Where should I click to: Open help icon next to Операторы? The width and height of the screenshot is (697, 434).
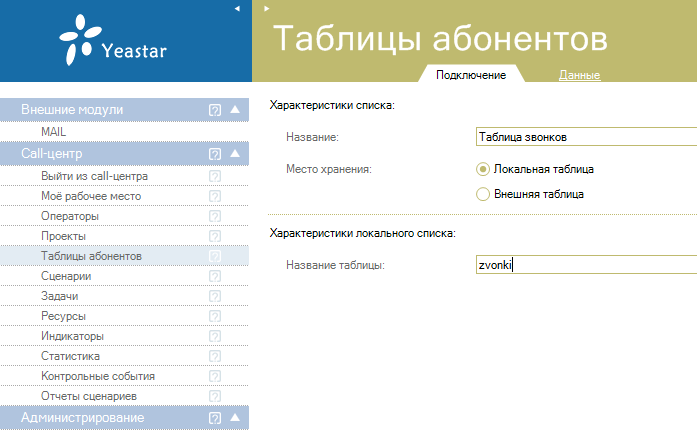pyautogui.click(x=214, y=216)
